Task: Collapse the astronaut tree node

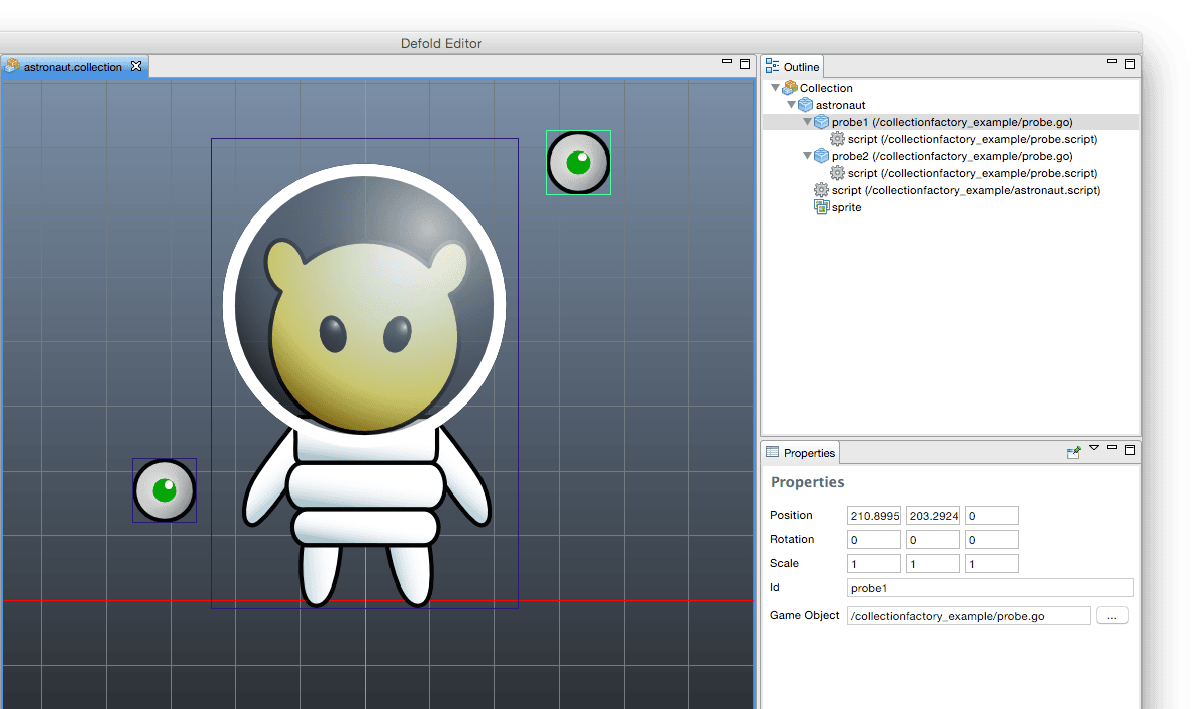Action: coord(791,105)
